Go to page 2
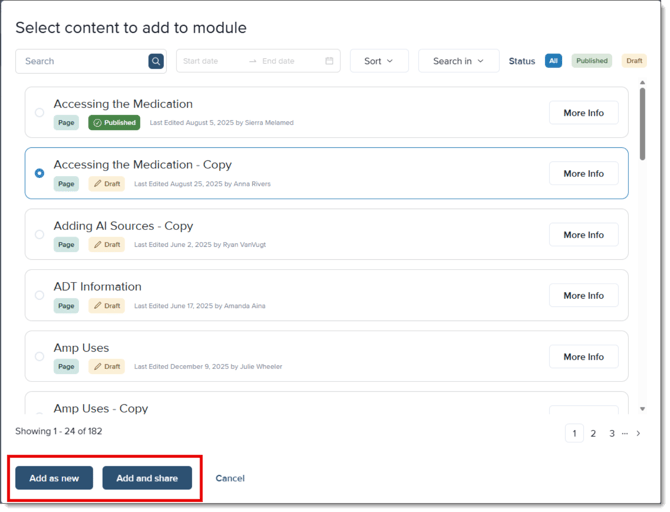The width and height of the screenshot is (670, 512). tap(593, 433)
